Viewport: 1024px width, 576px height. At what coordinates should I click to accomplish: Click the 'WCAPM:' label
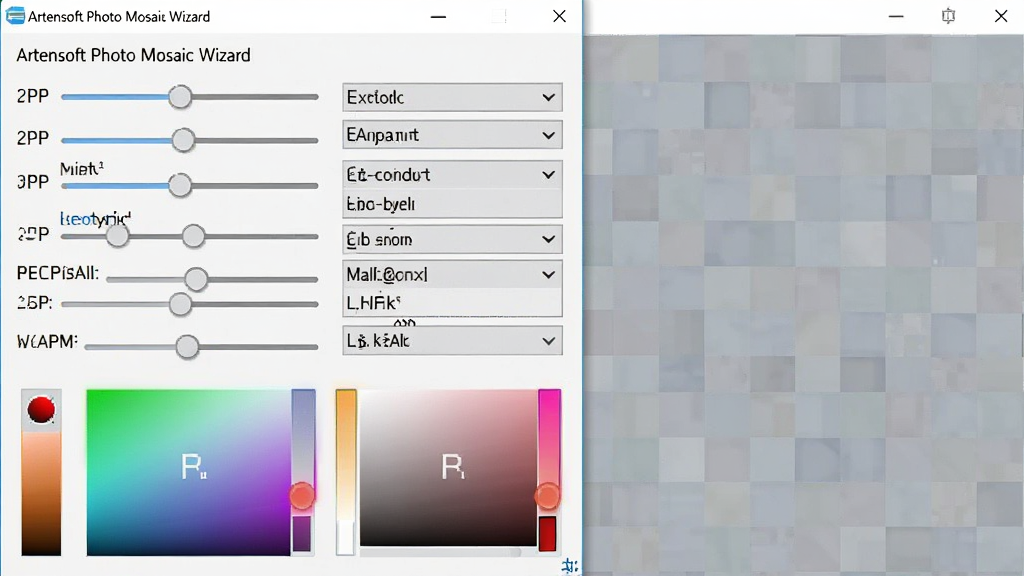coord(47,342)
